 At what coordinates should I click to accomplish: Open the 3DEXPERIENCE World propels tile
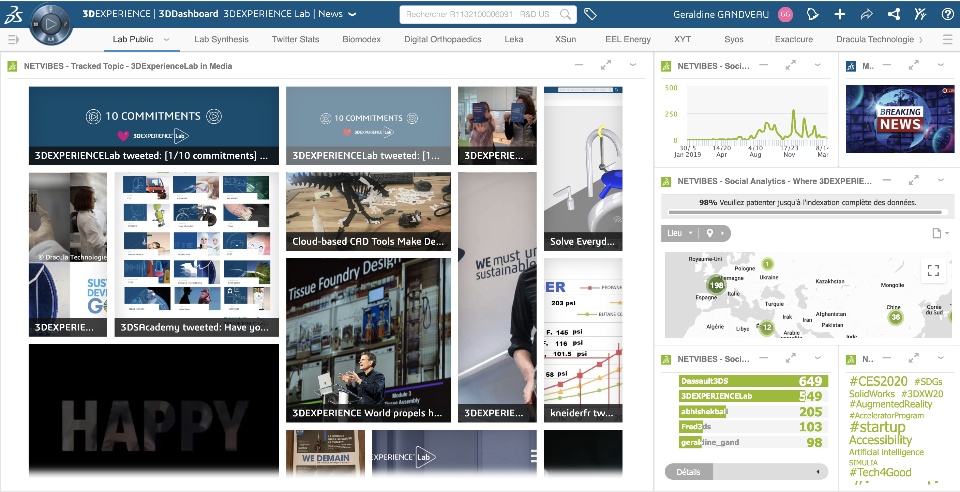pyautogui.click(x=368, y=340)
